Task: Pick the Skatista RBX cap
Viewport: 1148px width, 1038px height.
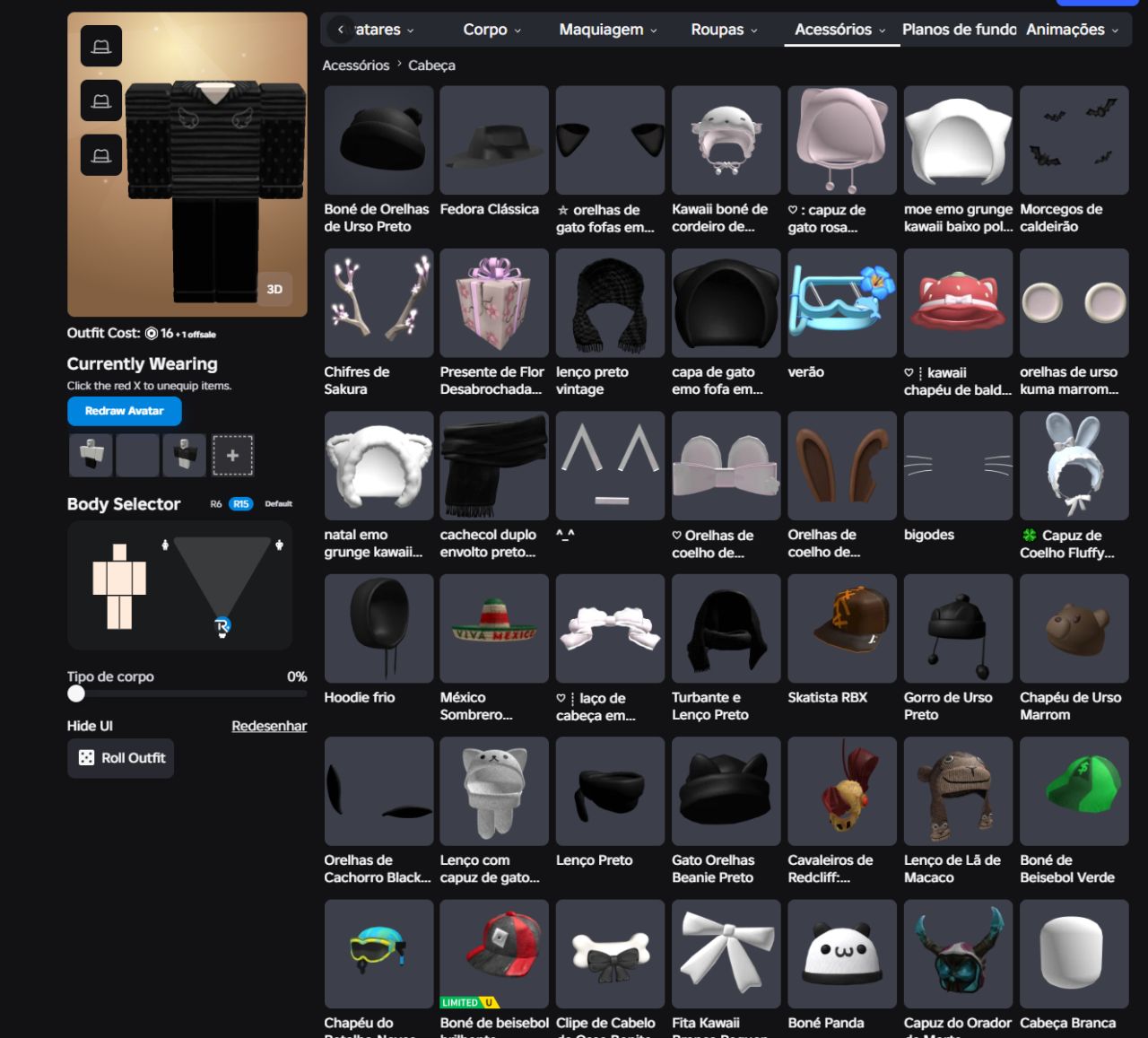Action: [842, 629]
